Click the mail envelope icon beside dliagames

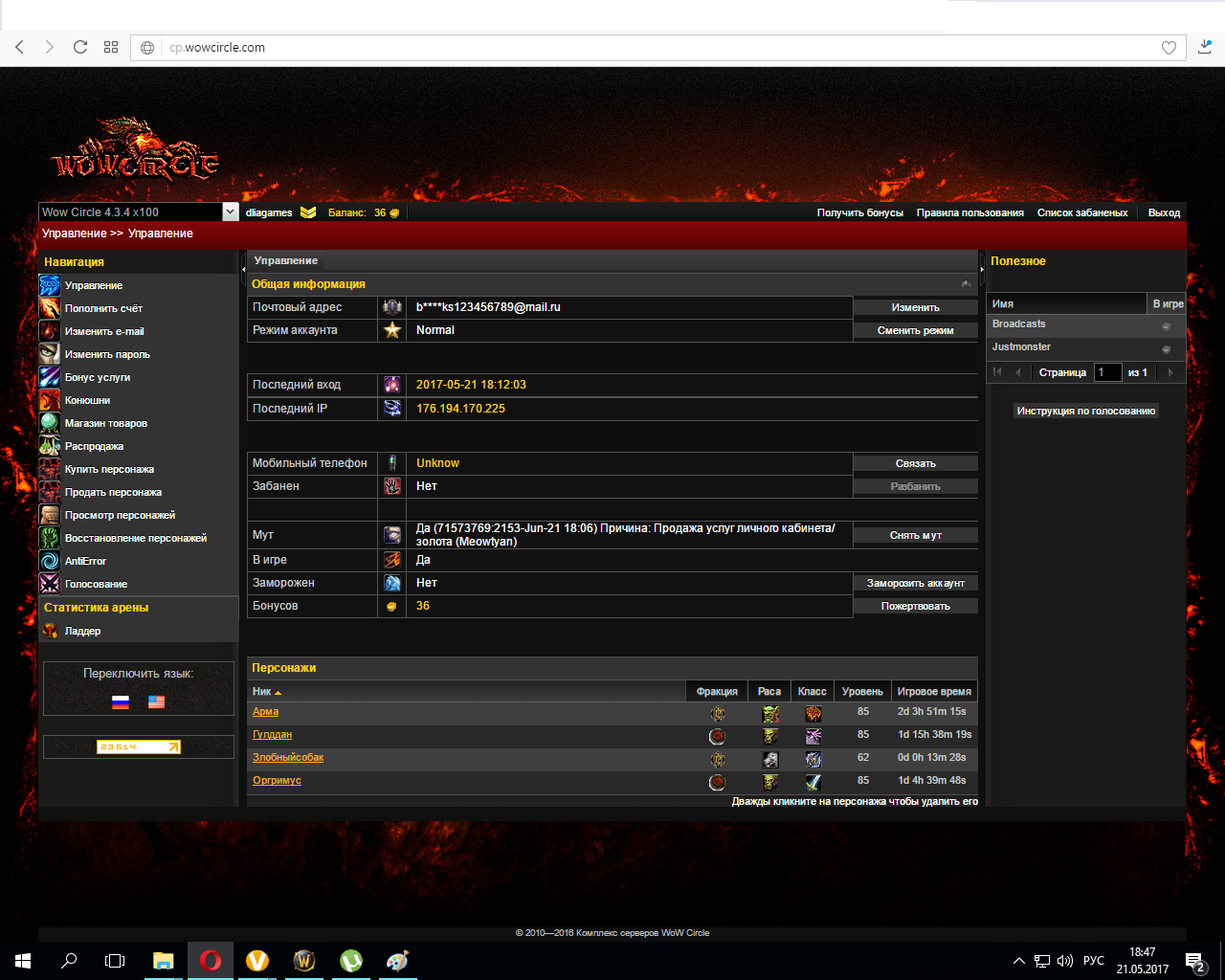[x=308, y=212]
